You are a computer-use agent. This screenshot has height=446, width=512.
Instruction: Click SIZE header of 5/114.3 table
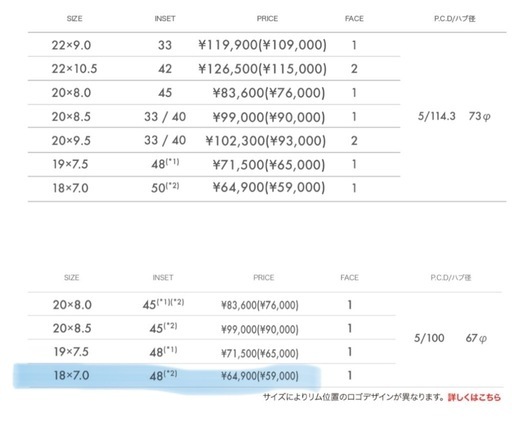coord(74,18)
